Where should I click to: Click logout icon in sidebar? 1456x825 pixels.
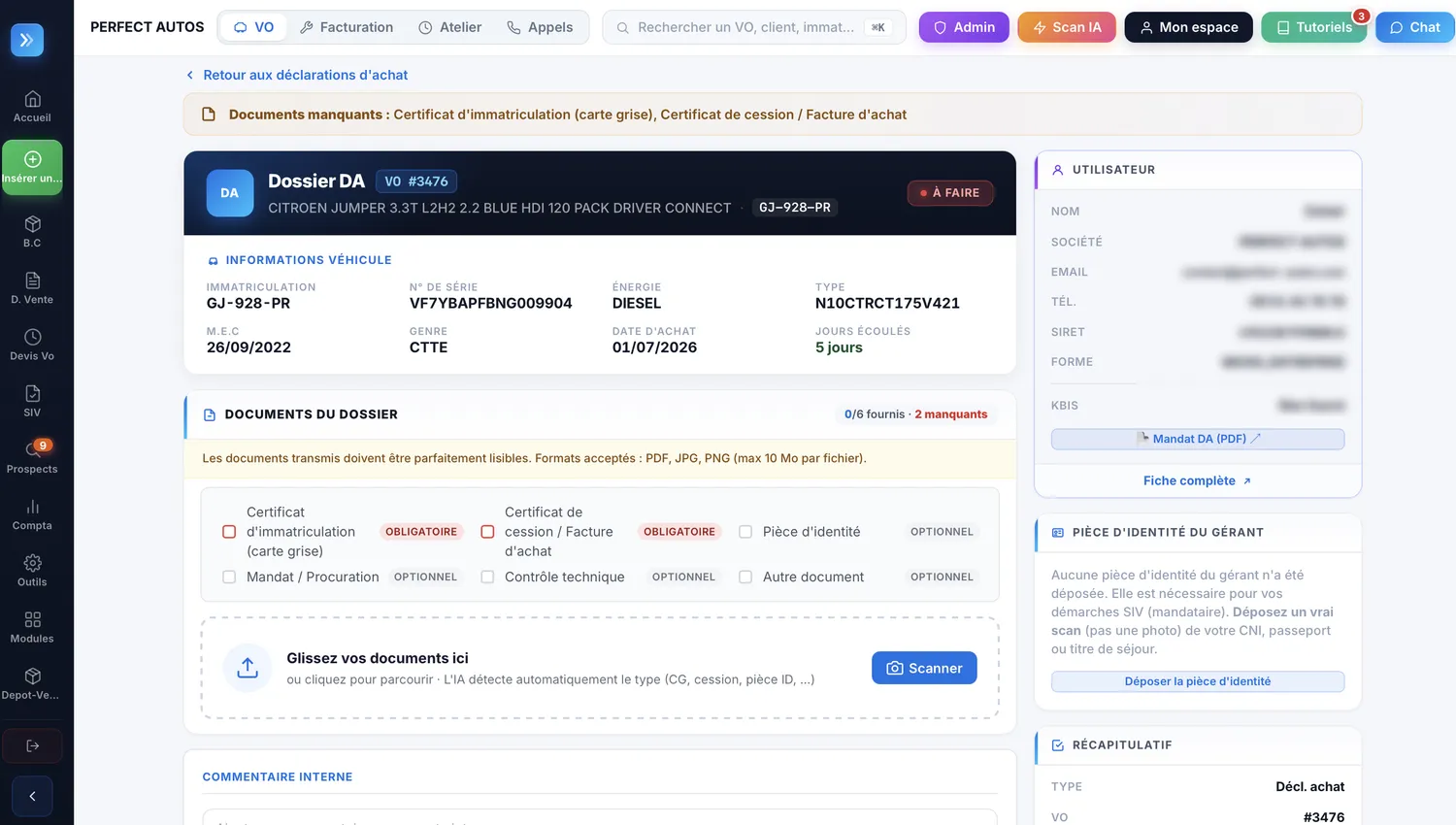coord(32,745)
